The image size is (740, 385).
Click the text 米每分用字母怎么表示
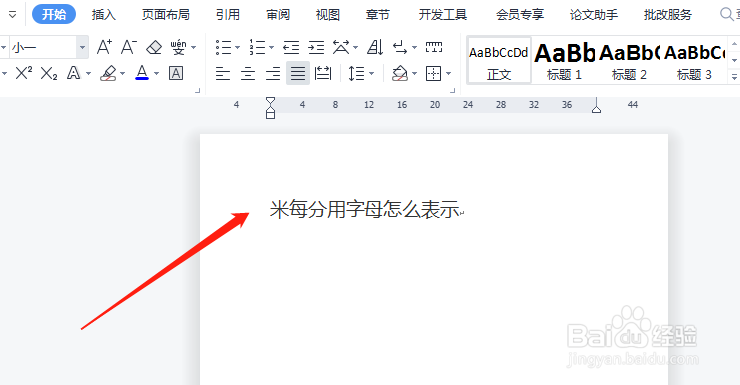(364, 209)
